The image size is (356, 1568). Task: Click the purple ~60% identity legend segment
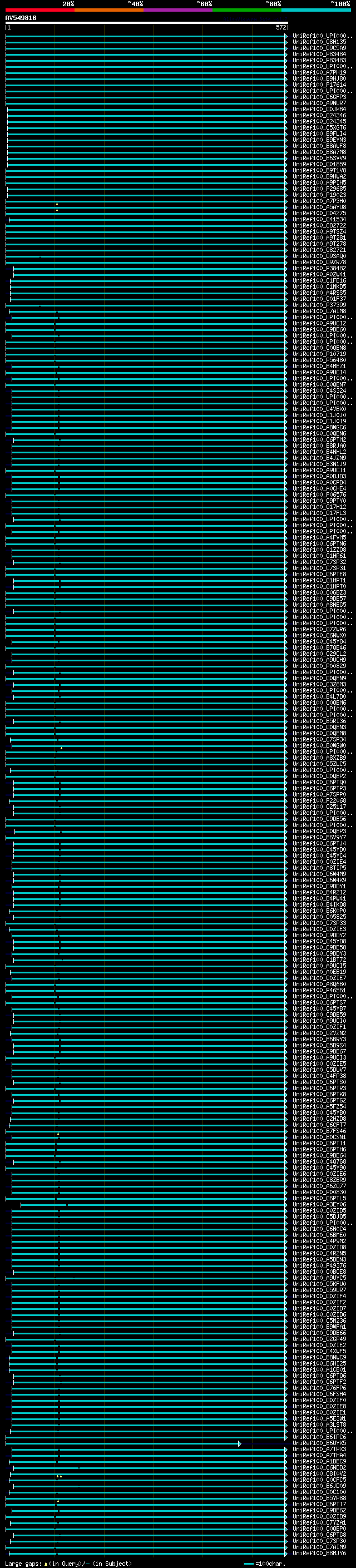coord(179,10)
